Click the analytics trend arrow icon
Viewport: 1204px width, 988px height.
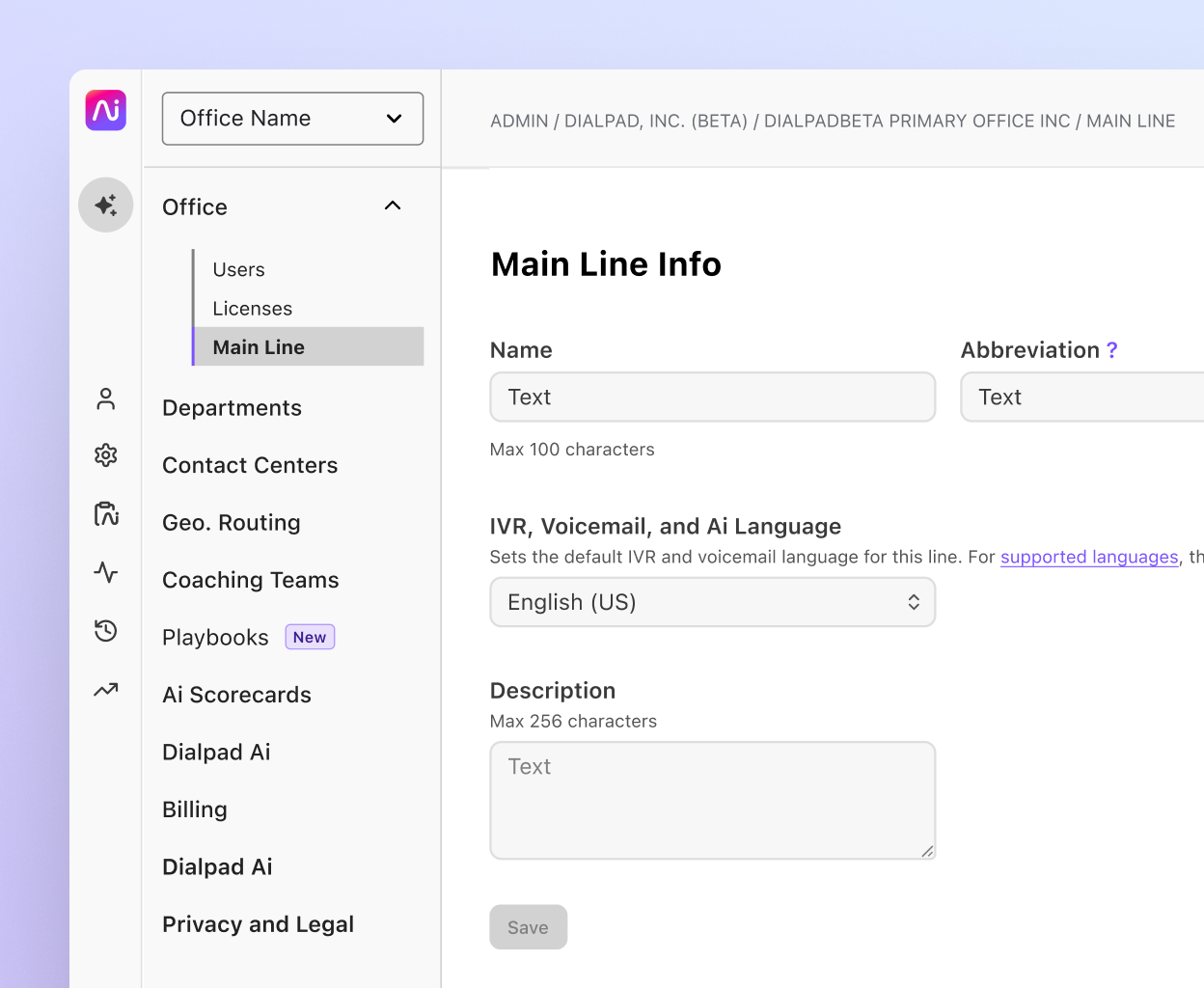pos(105,689)
